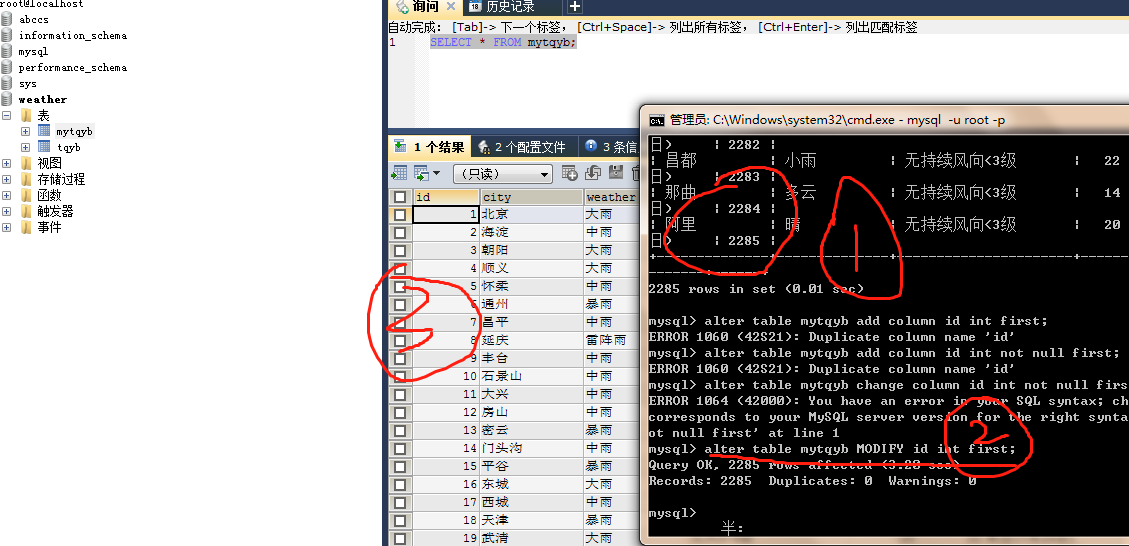Click the mysql> prompt line in cmd
The image size is (1129, 546).
pos(672,513)
